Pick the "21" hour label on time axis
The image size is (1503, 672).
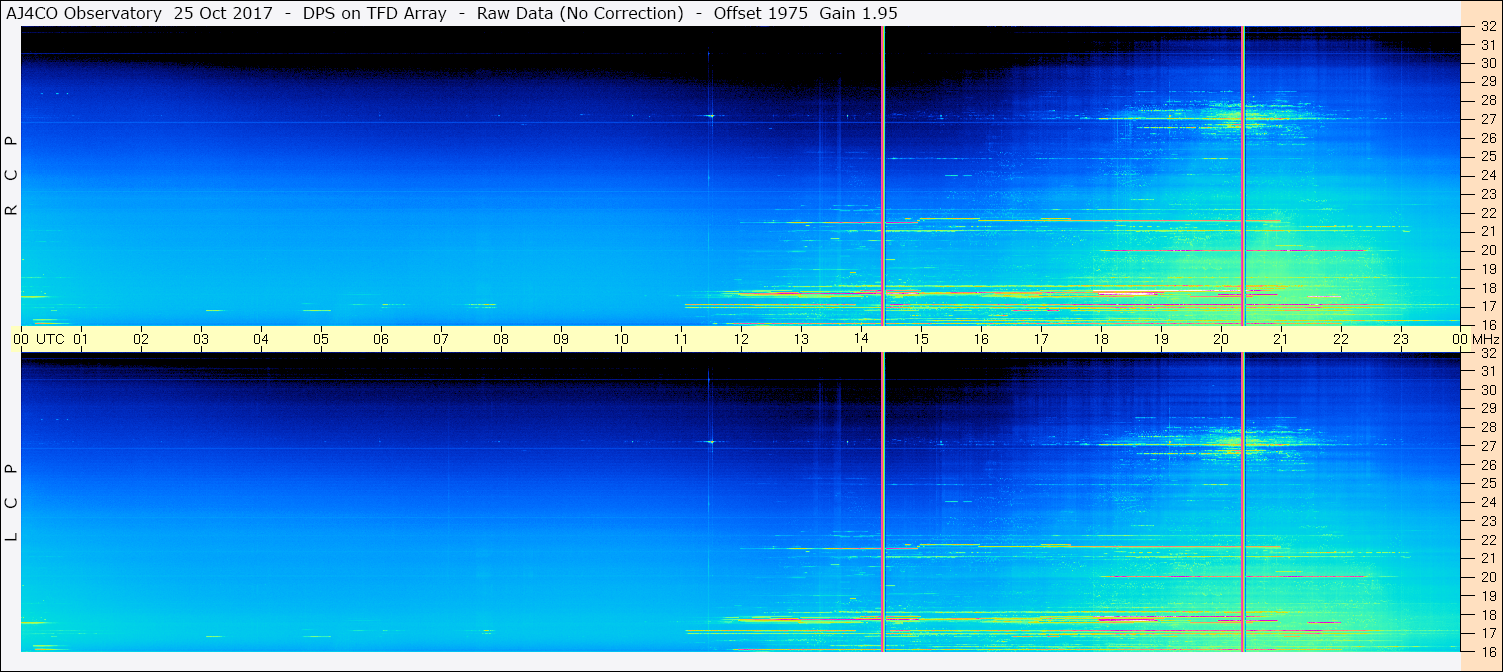pos(1281,339)
